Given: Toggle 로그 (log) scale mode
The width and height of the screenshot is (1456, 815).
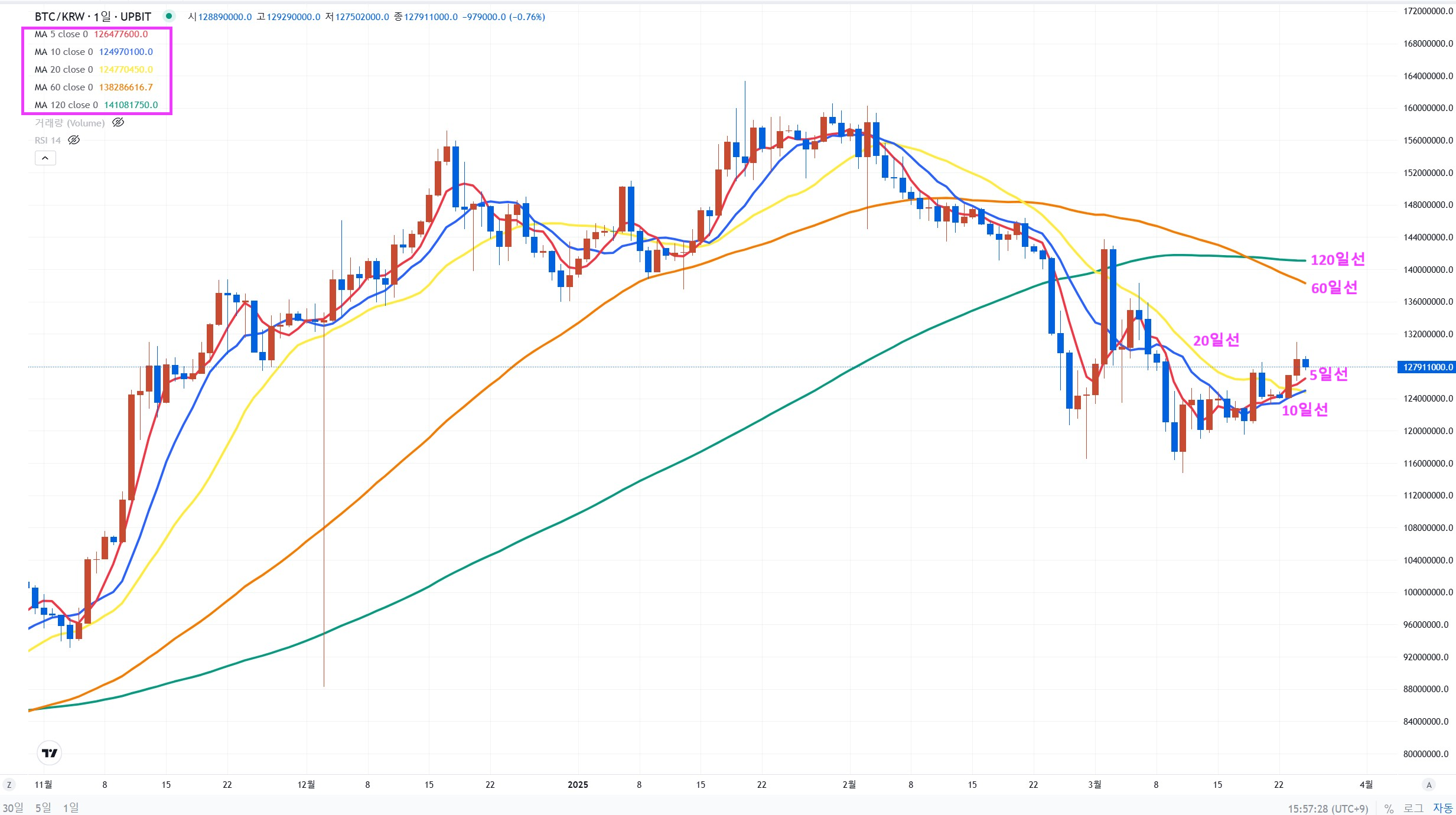Looking at the screenshot, I should click(x=1413, y=809).
